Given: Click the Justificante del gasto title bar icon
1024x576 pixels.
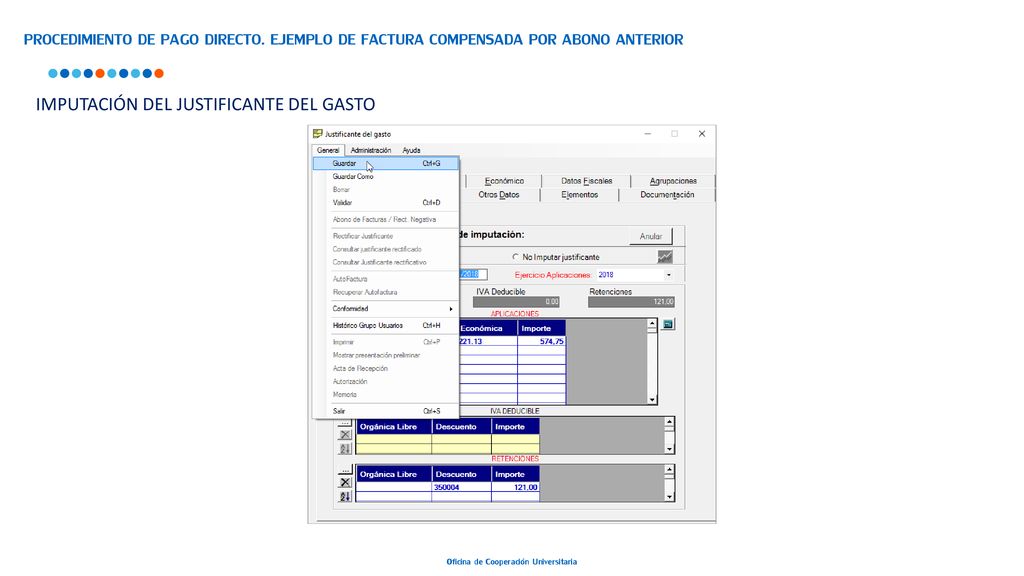Looking at the screenshot, I should coord(317,134).
